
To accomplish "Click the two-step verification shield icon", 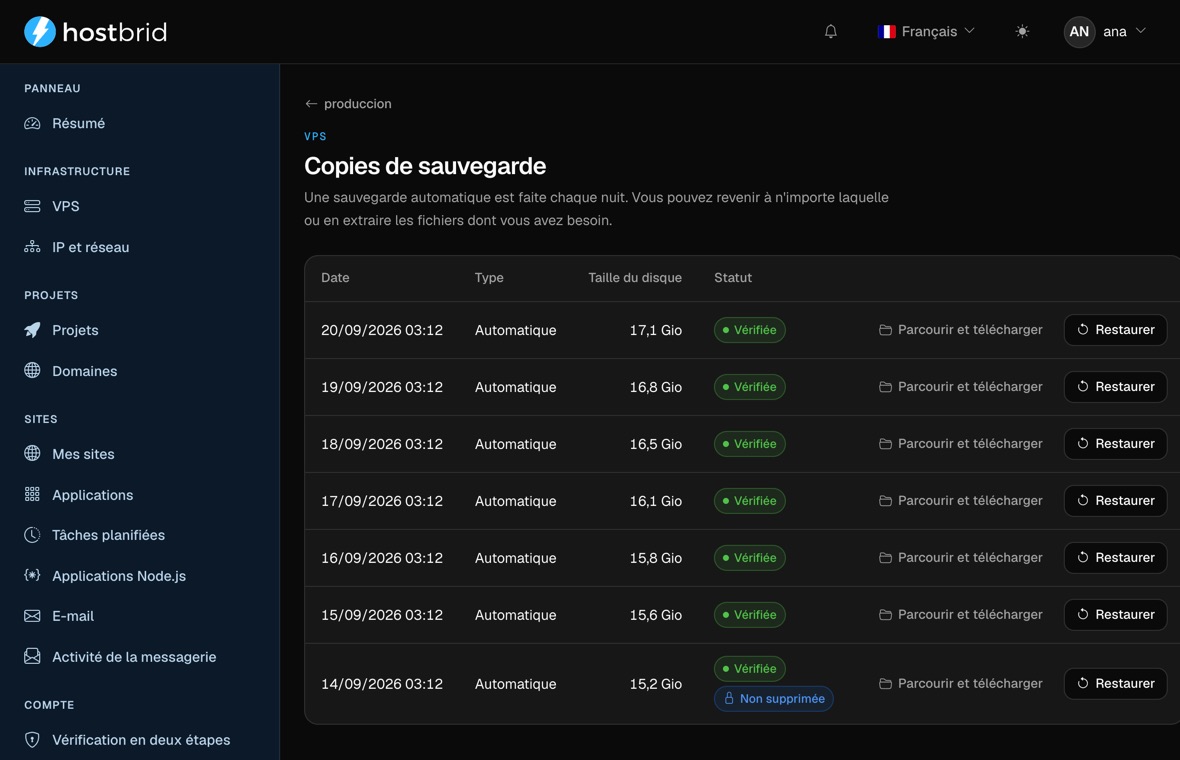I will (x=32, y=740).
